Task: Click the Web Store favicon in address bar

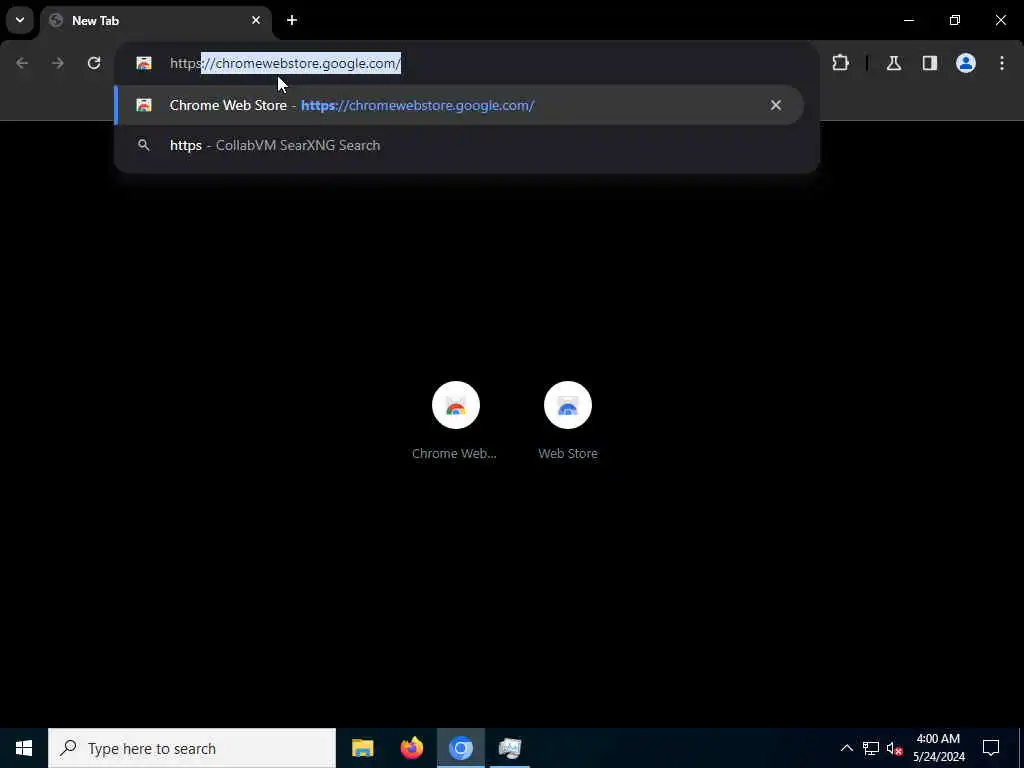Action: pyautogui.click(x=144, y=63)
